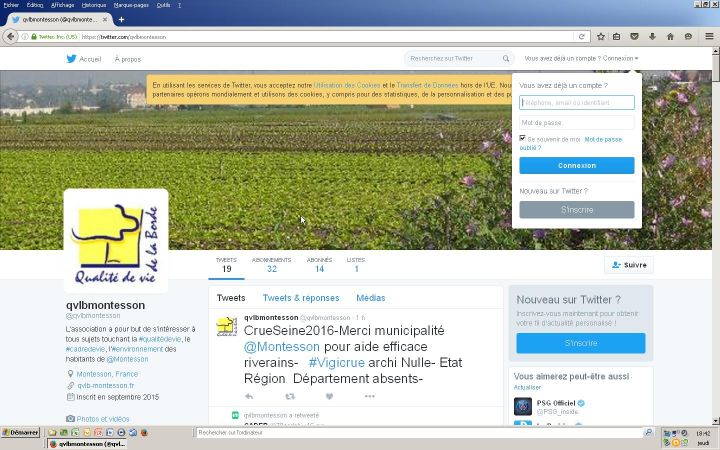Screen dimensions: 720x450
Task: View the Listes count 1
Action: (356, 265)
